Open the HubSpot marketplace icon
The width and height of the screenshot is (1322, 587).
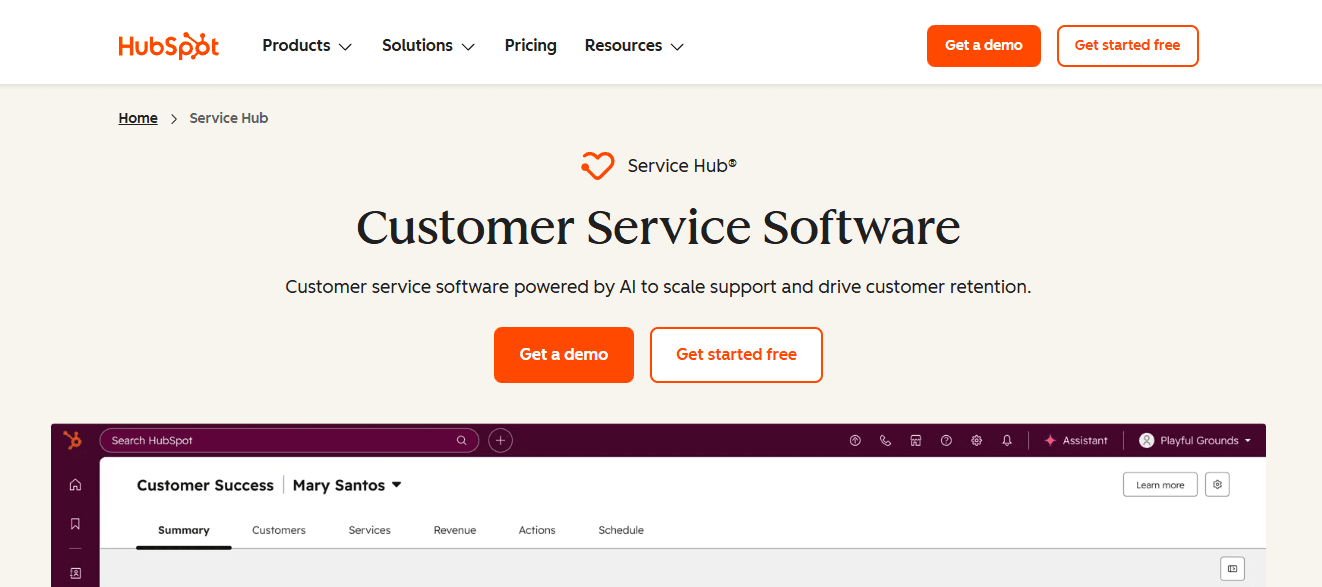(915, 440)
